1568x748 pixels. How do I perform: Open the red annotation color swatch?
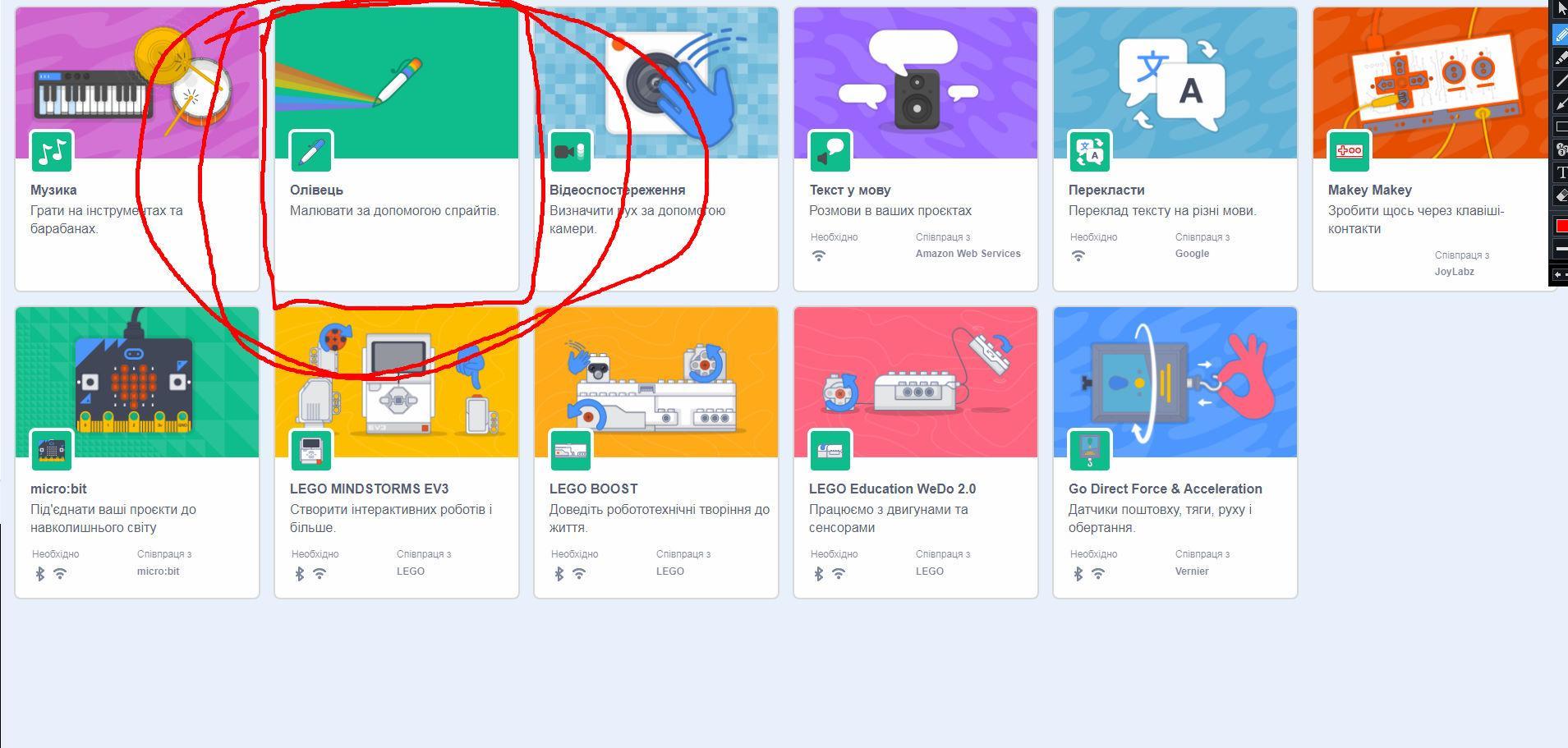(x=1561, y=226)
